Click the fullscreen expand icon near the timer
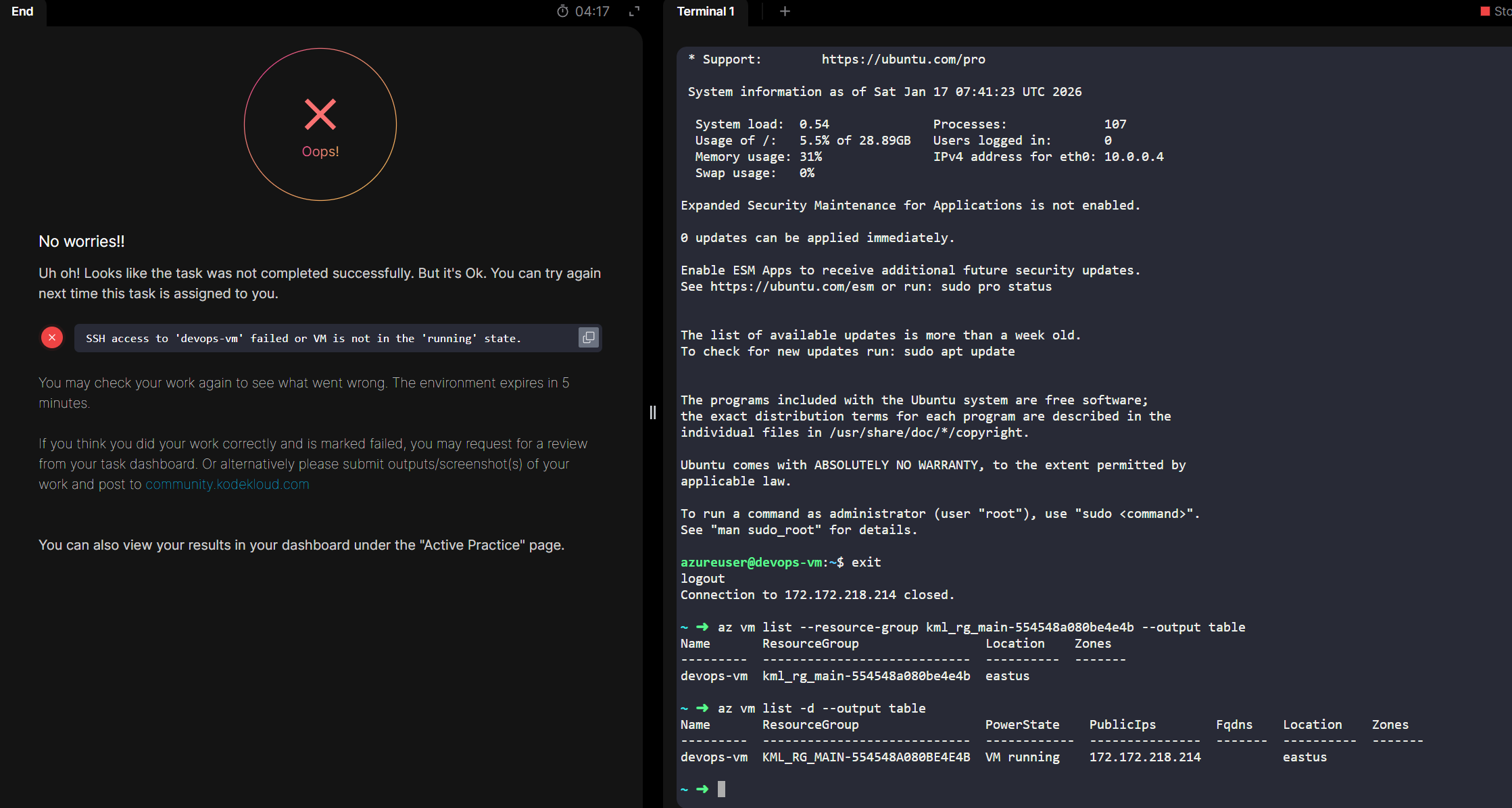 point(634,11)
